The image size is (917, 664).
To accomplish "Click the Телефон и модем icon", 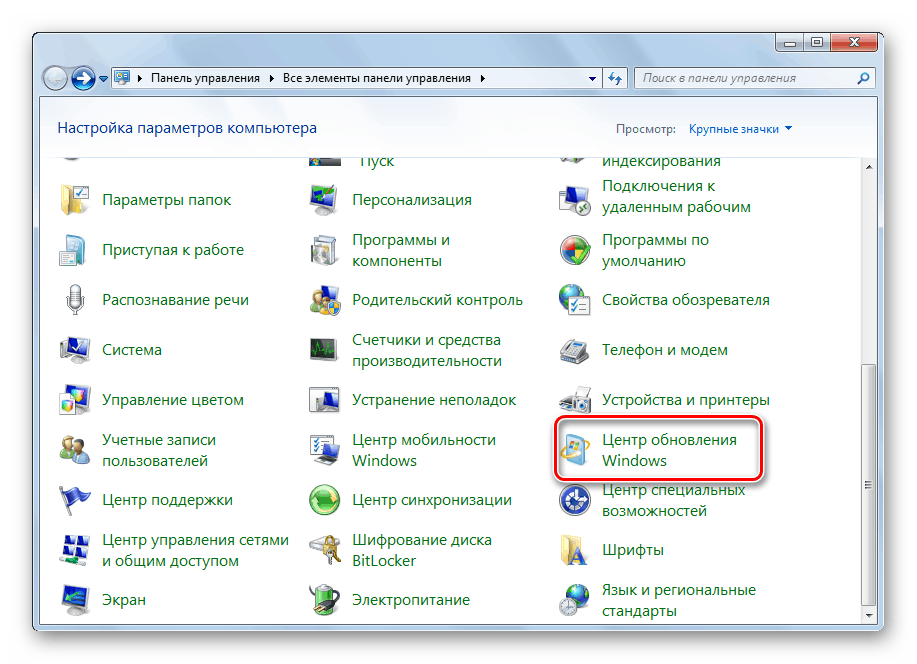I will [x=575, y=350].
